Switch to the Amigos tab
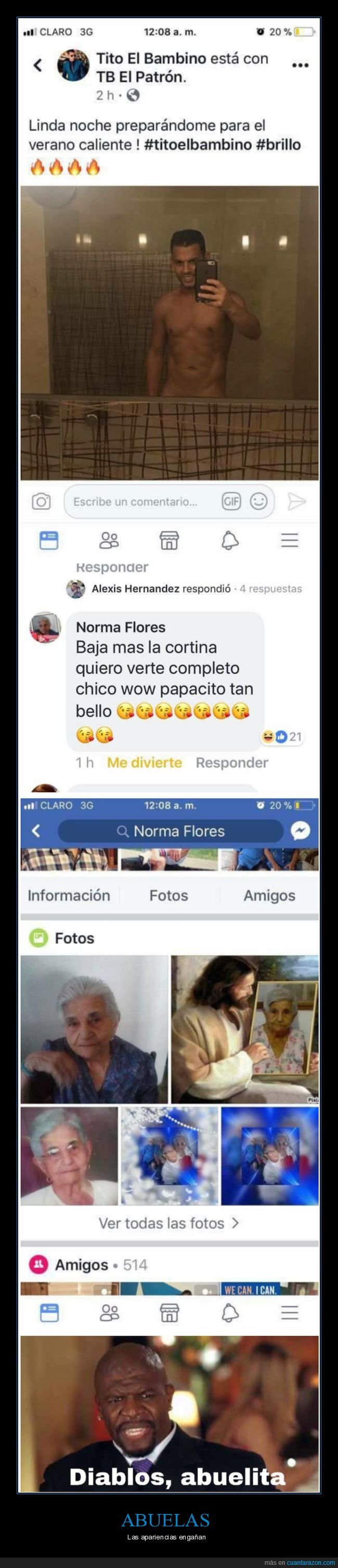The image size is (338, 1568). coord(269,895)
